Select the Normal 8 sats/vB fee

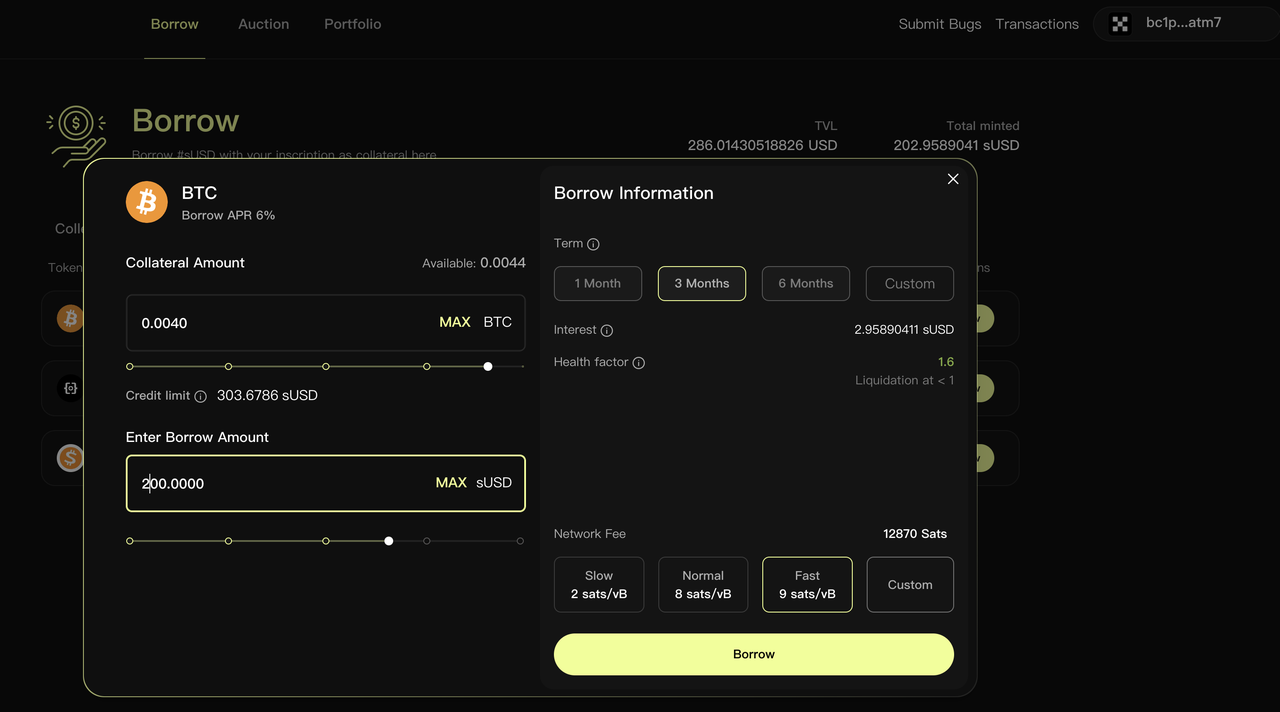pos(703,585)
